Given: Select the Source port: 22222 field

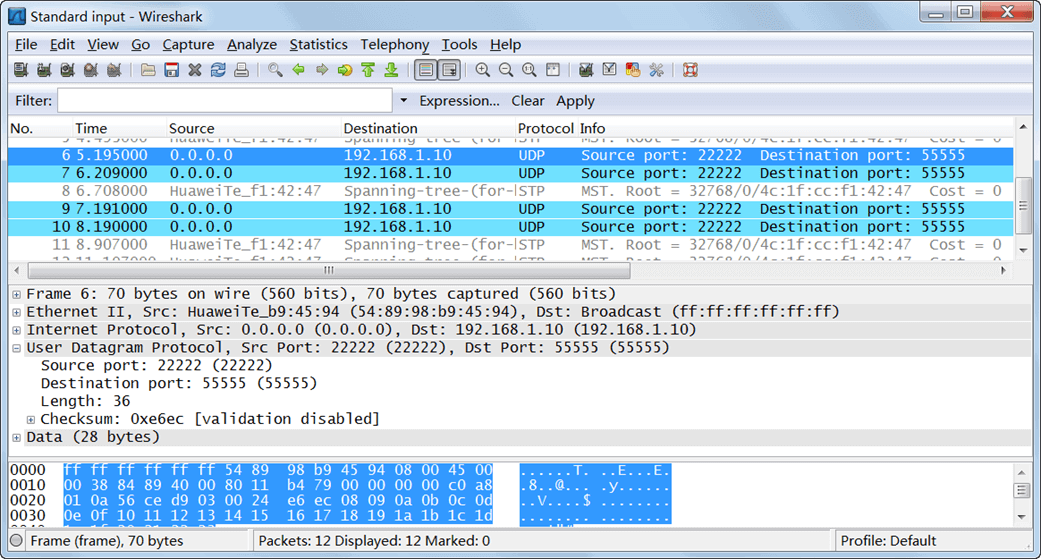Looking at the screenshot, I should (x=157, y=365).
